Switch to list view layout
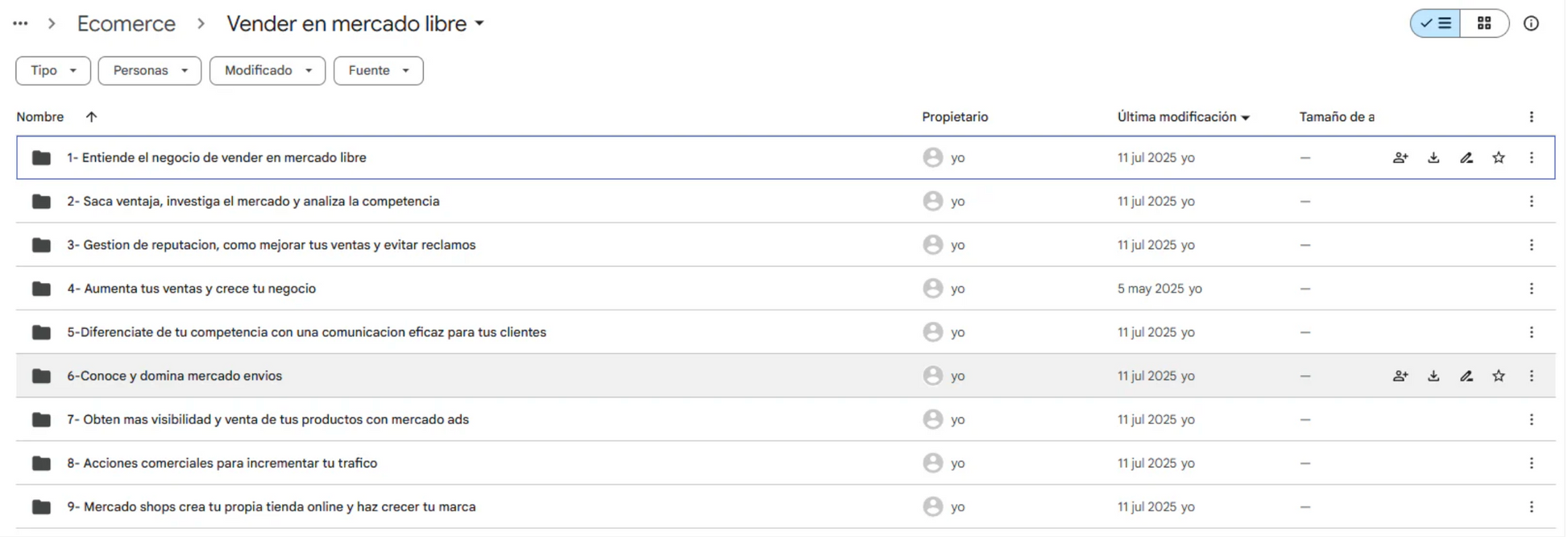Screen dimensions: 1568x537 (1436, 23)
